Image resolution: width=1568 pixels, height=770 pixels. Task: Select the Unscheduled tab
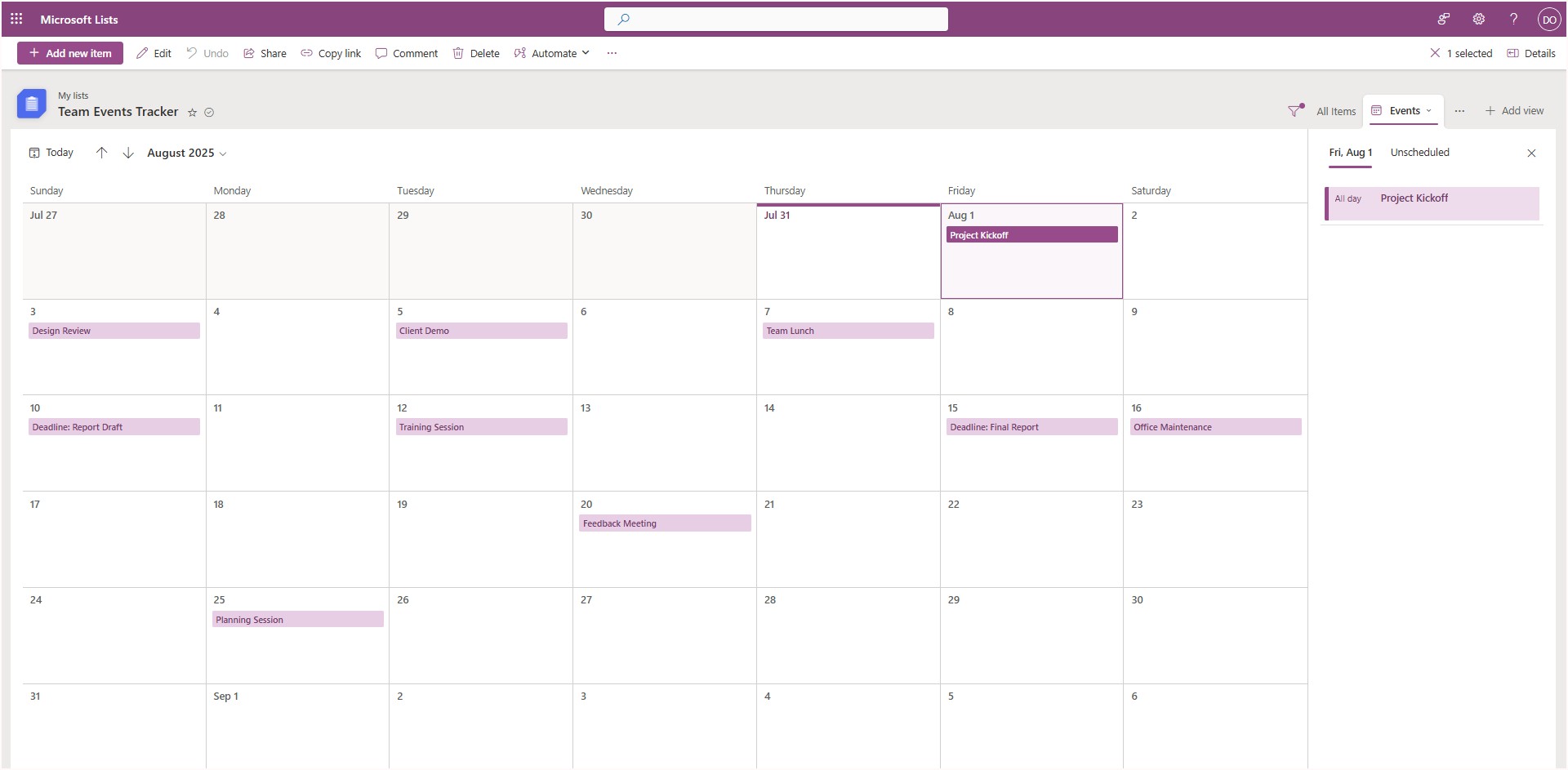pyautogui.click(x=1419, y=153)
